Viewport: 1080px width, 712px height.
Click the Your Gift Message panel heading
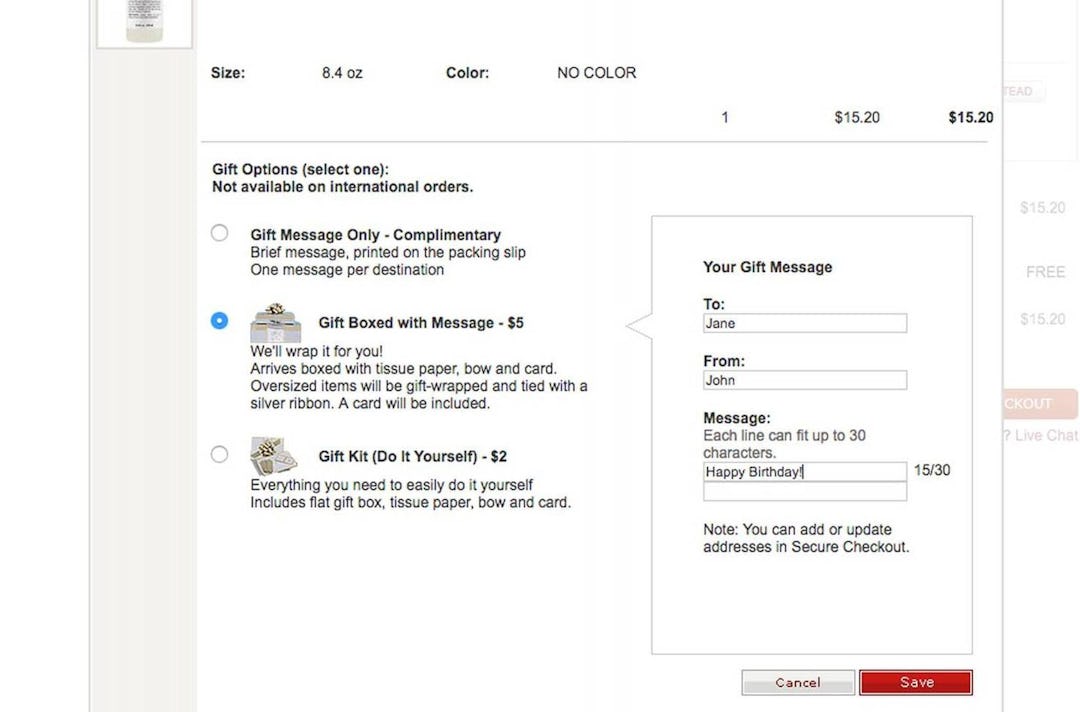point(766,267)
